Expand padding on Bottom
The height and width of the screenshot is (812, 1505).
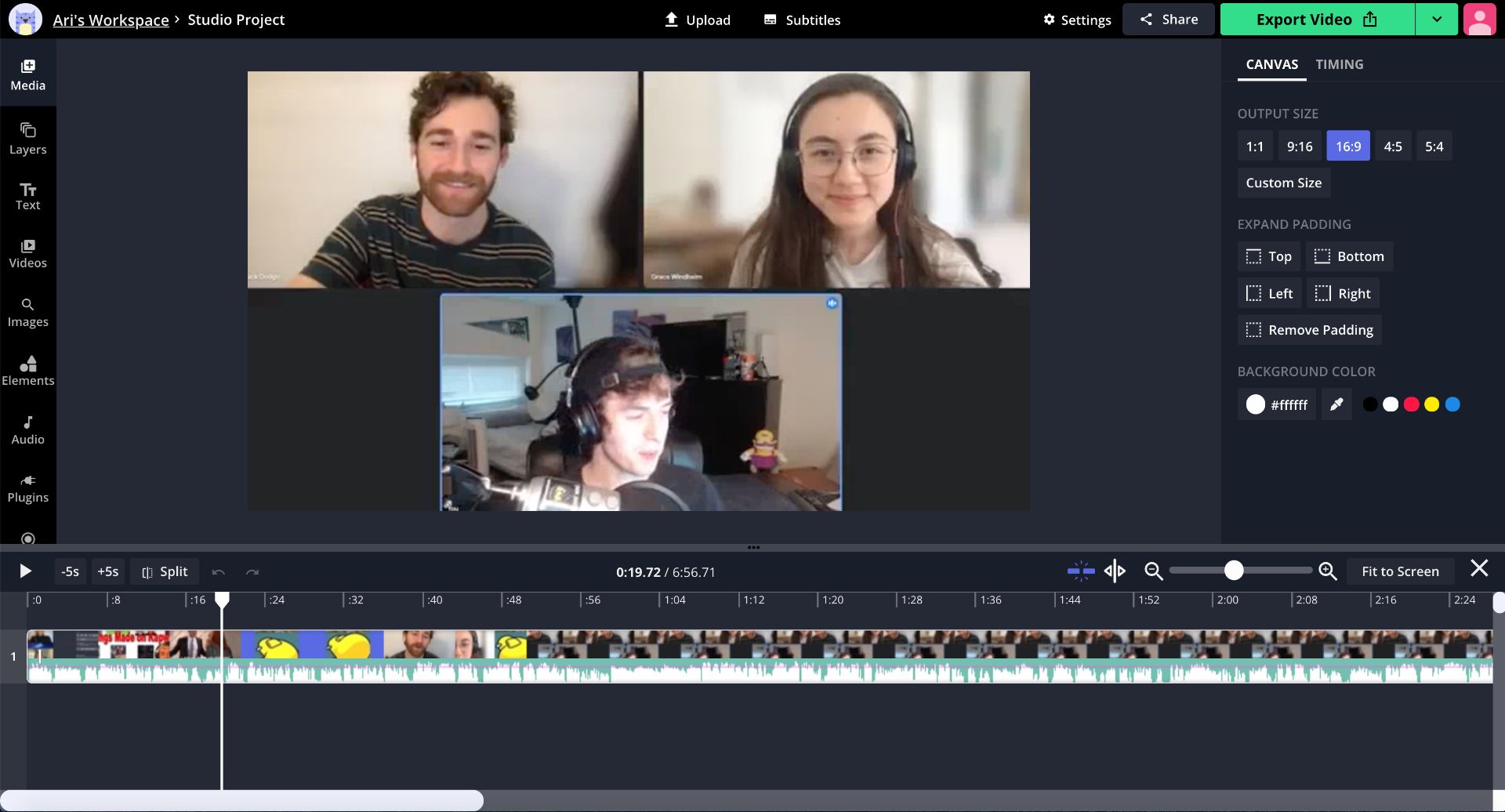pyautogui.click(x=1349, y=256)
